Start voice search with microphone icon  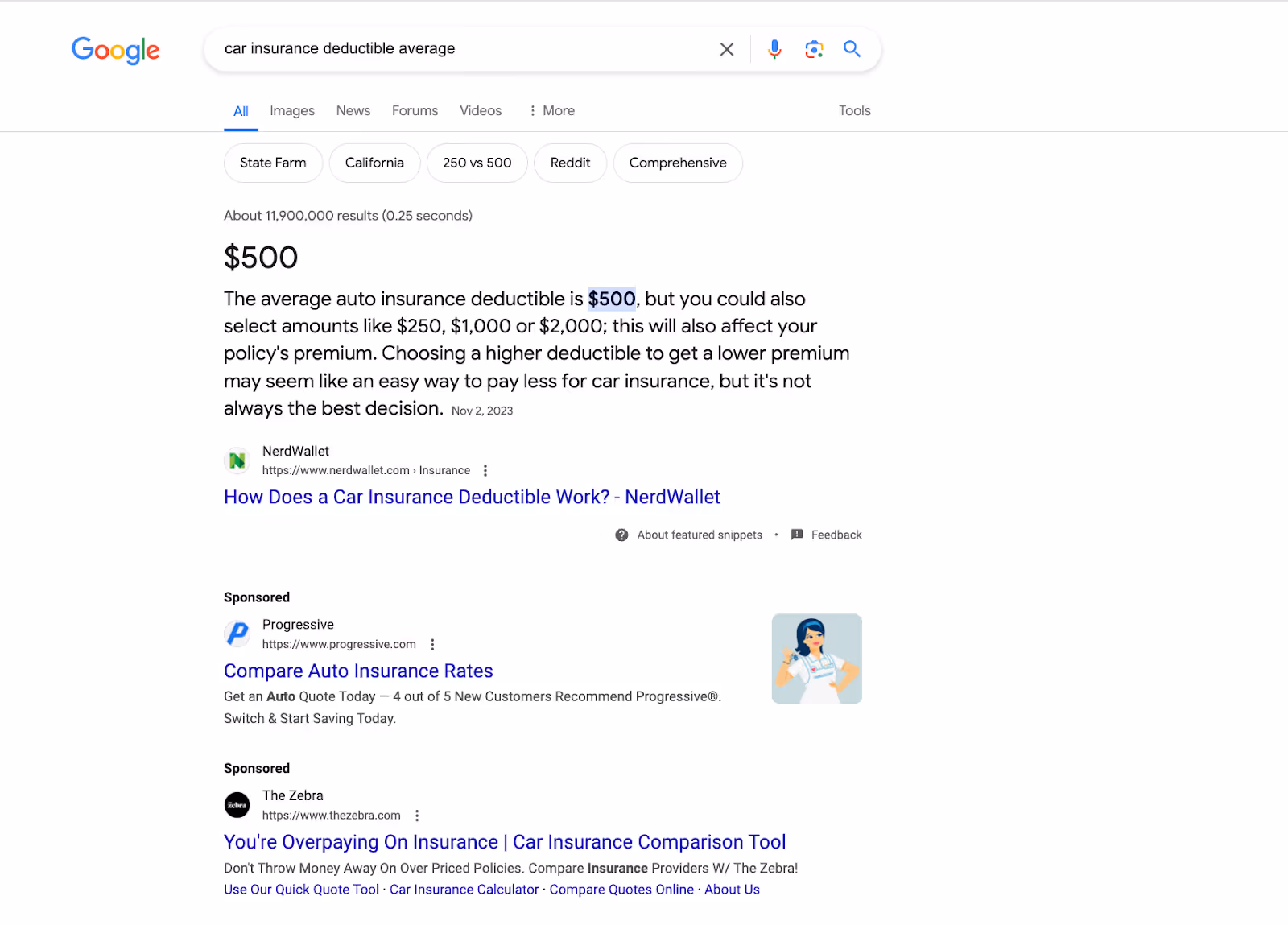774,49
